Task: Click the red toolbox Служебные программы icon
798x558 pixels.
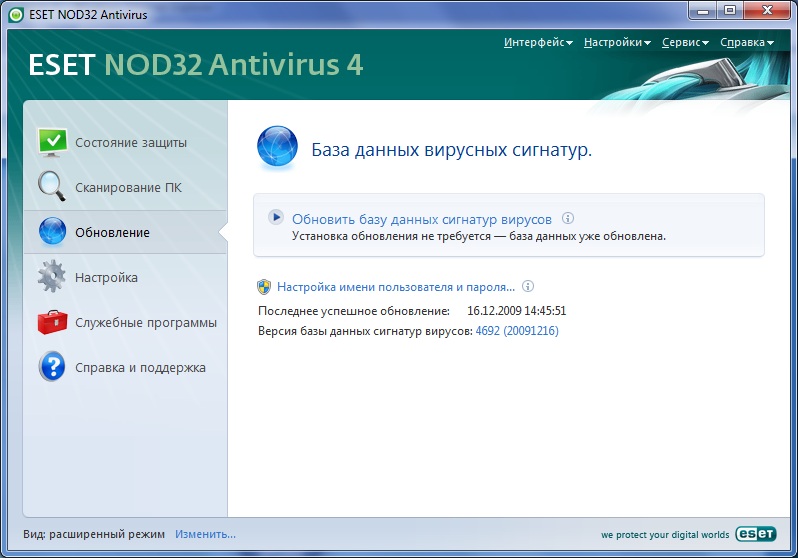Action: click(52, 322)
